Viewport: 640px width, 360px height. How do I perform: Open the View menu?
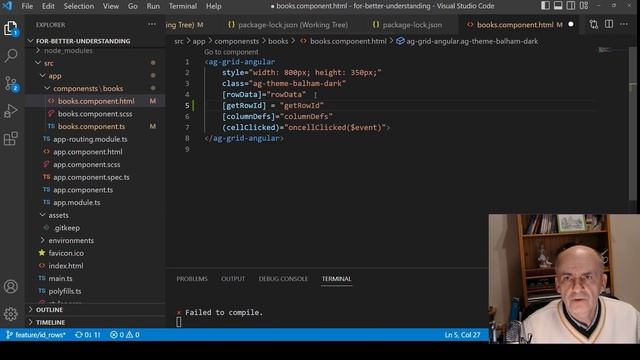[111, 6]
